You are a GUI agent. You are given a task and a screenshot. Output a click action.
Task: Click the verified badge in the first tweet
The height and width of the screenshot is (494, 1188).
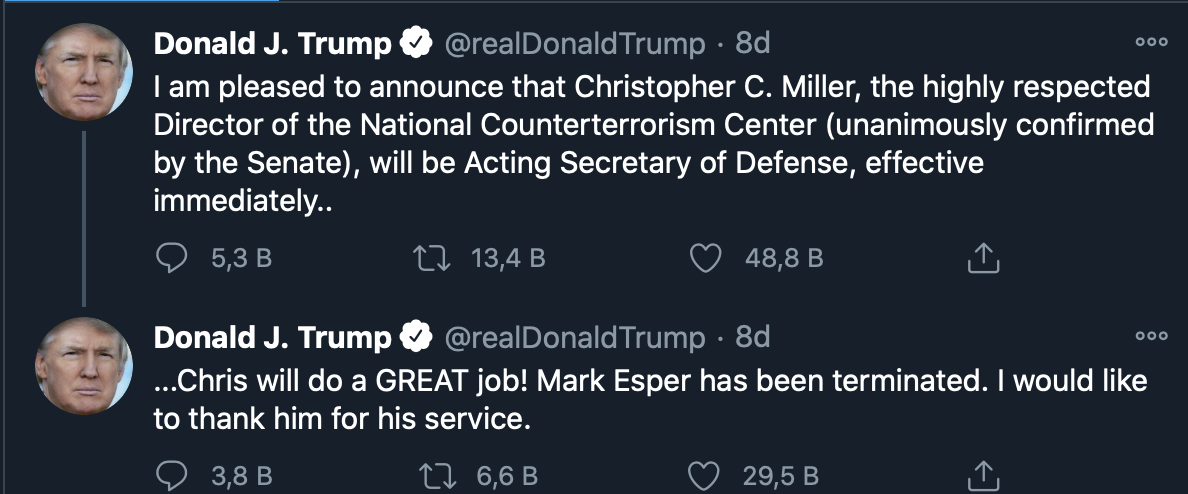click(x=416, y=43)
